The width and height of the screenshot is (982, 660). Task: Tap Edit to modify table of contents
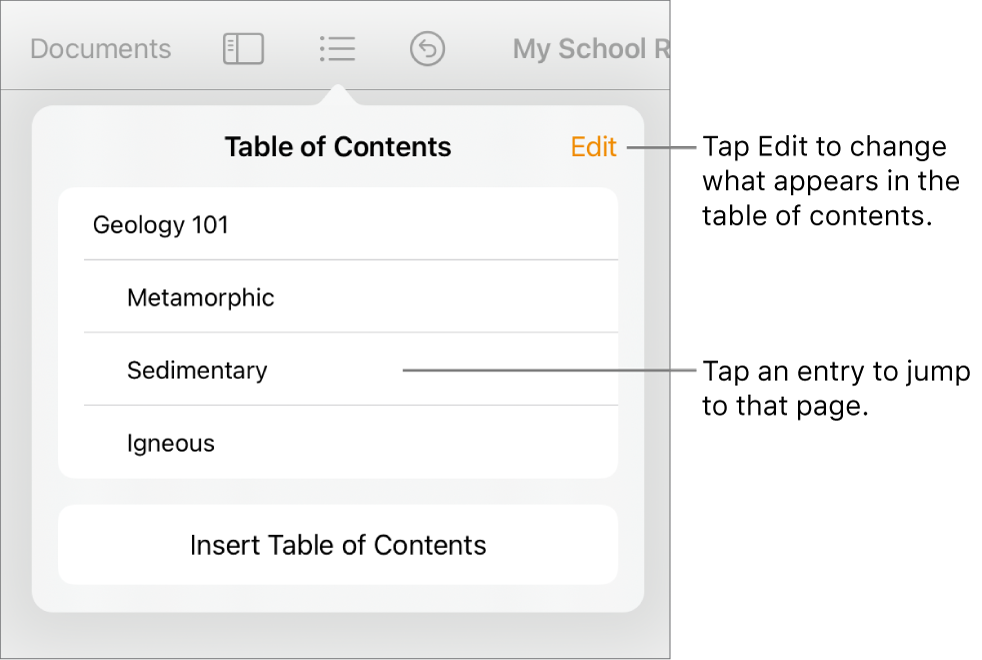click(593, 146)
